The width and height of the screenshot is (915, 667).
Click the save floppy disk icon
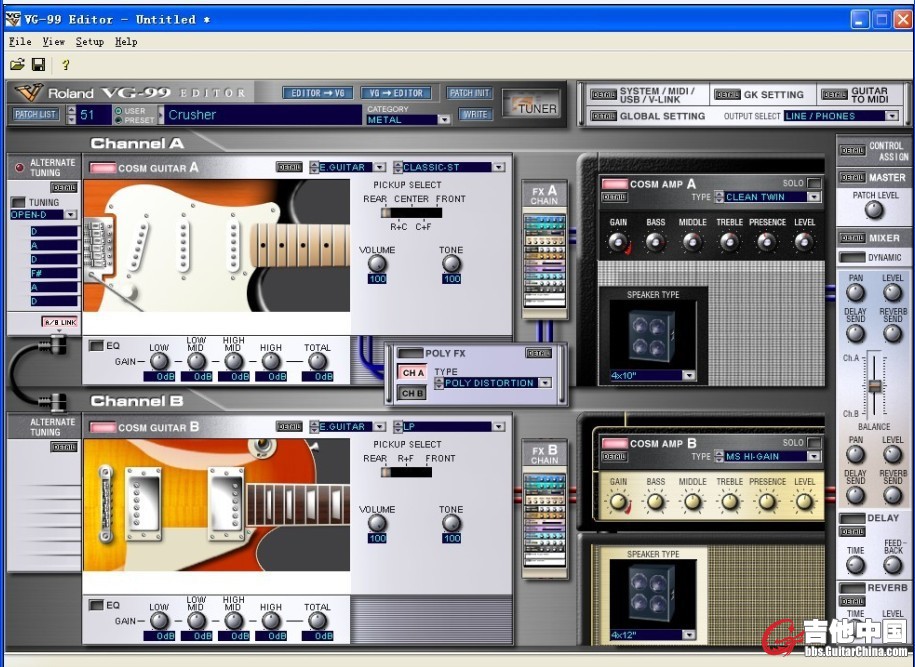point(38,65)
